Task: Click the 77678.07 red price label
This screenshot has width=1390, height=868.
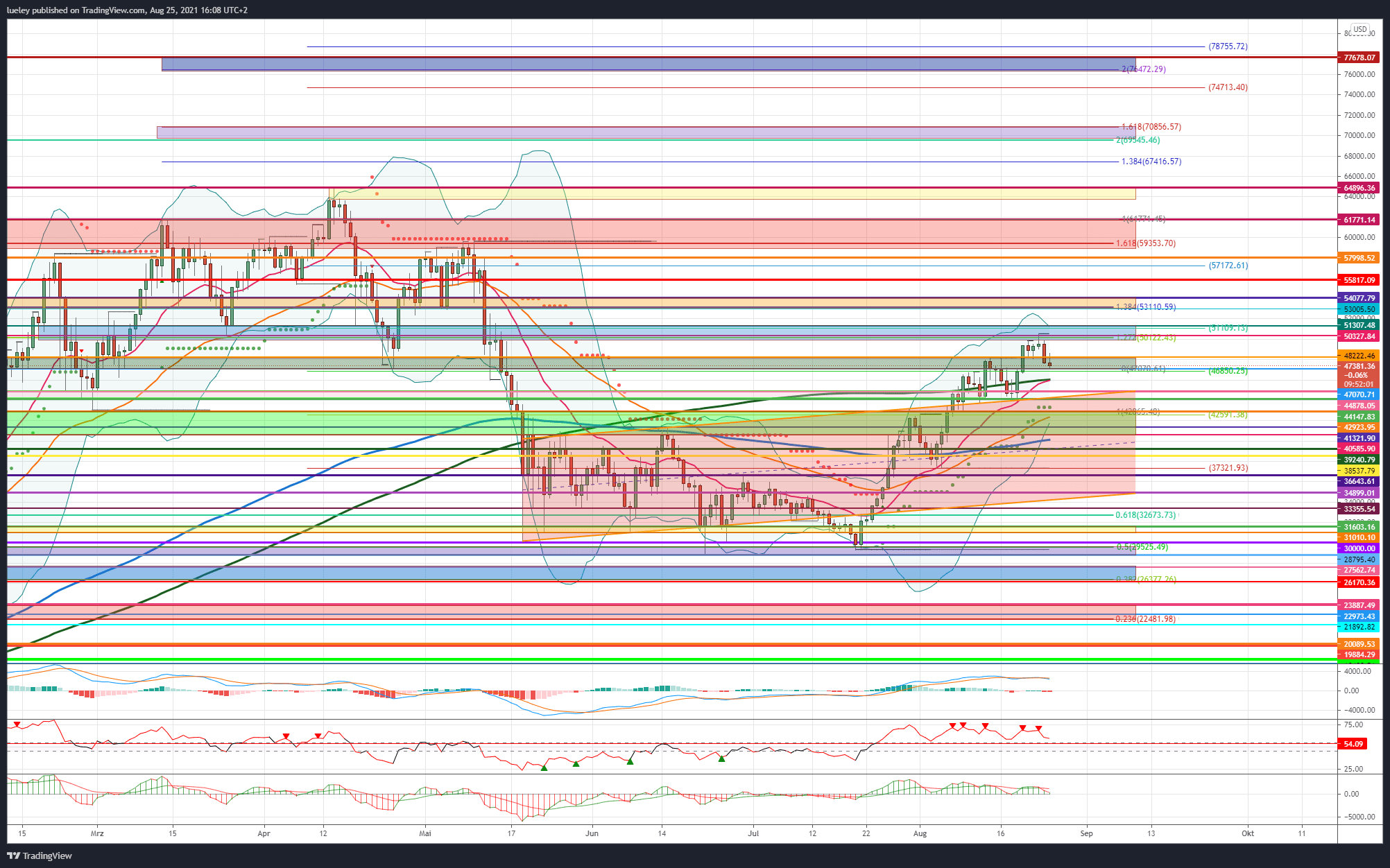Action: [x=1359, y=58]
